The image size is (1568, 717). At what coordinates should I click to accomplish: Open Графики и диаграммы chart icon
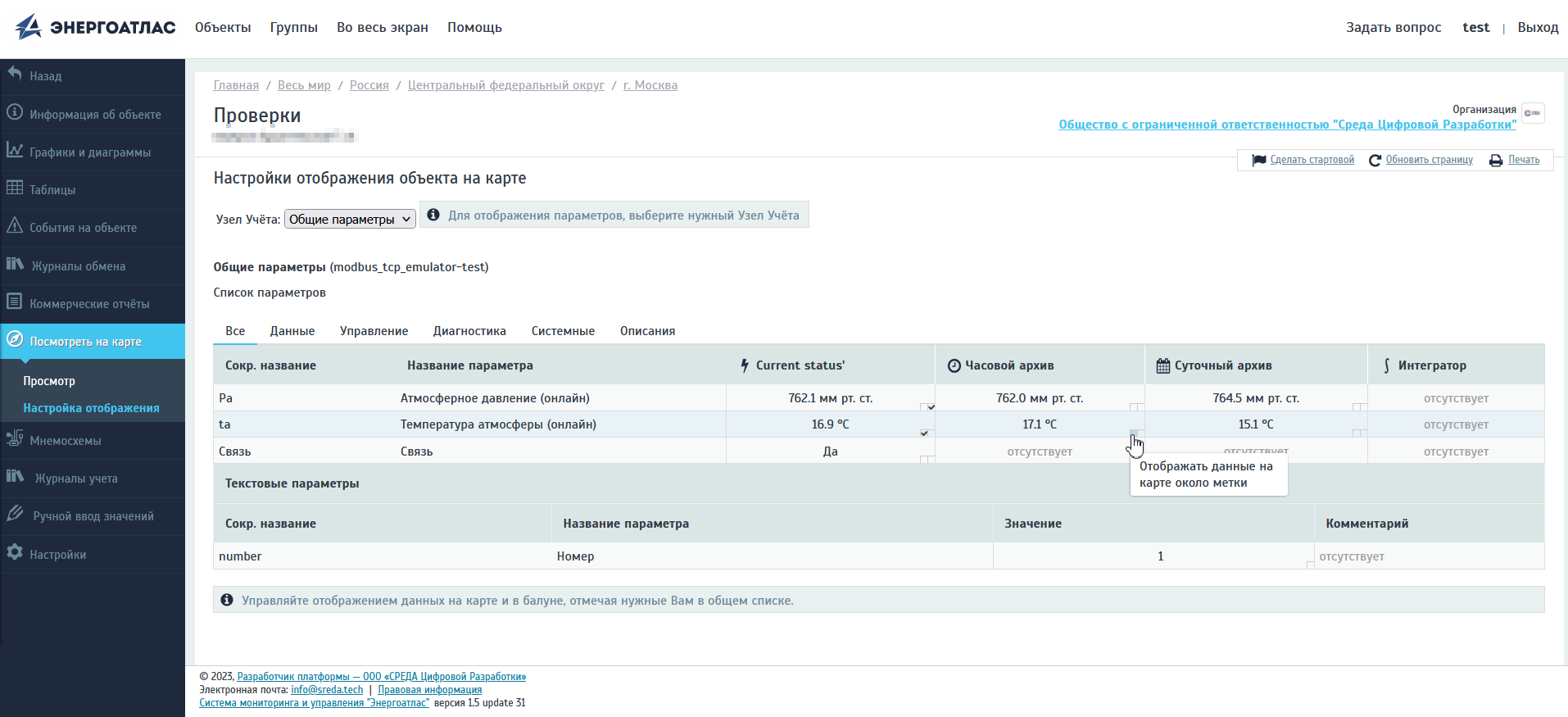pyautogui.click(x=15, y=150)
